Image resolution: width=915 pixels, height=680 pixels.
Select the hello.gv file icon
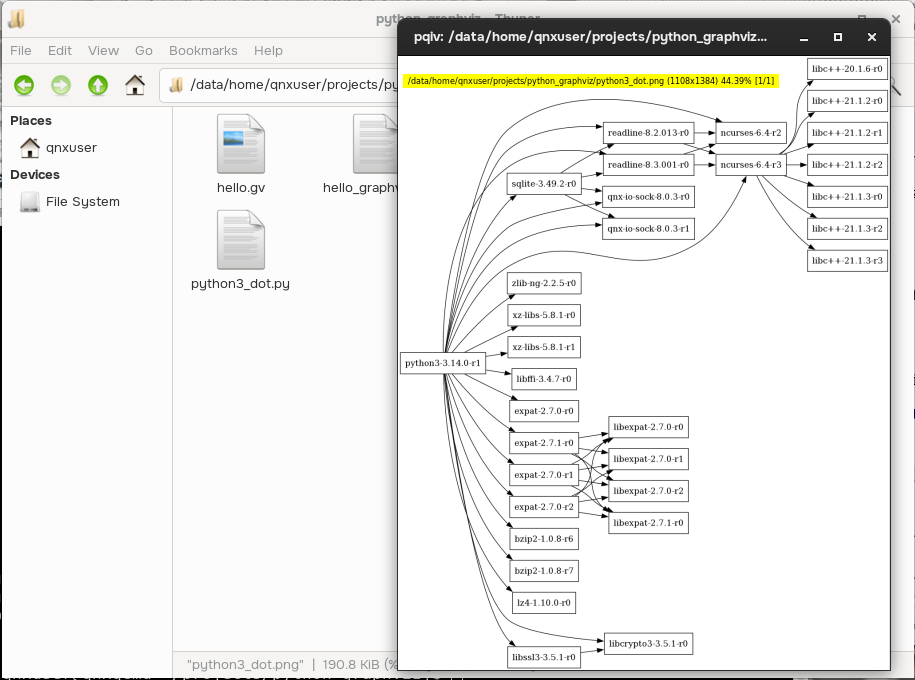click(241, 145)
